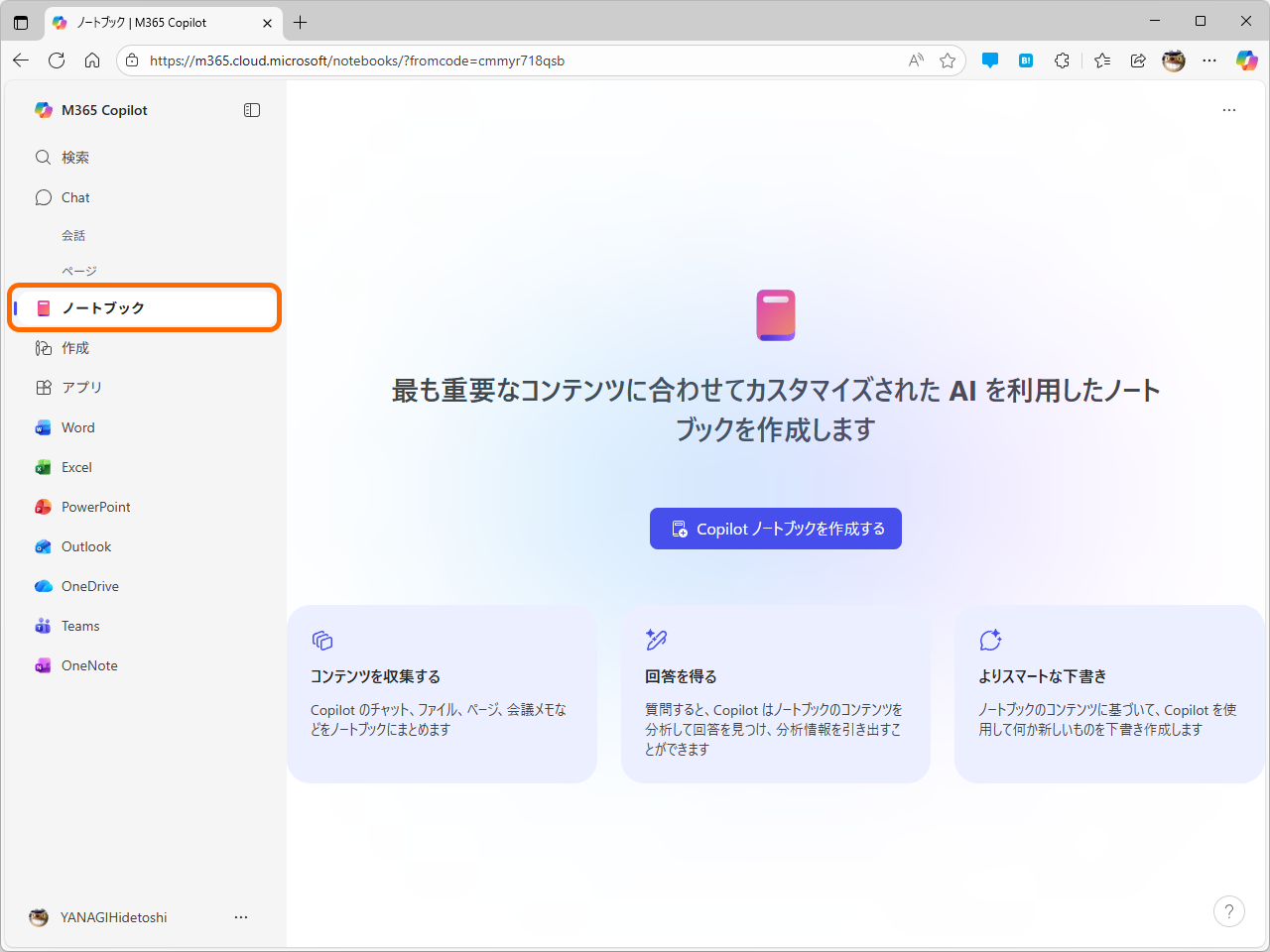This screenshot has height=952, width=1270.
Task: Expand the browser Settings and more menu
Action: click(1208, 60)
